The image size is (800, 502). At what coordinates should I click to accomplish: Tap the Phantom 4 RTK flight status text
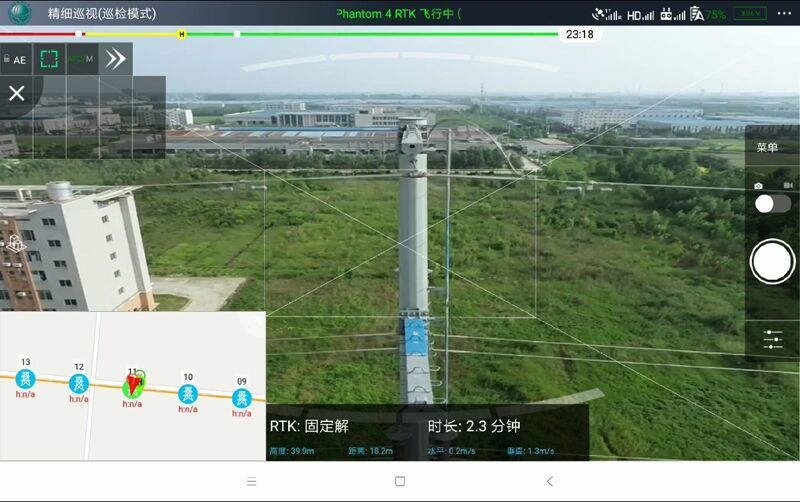pyautogui.click(x=398, y=14)
